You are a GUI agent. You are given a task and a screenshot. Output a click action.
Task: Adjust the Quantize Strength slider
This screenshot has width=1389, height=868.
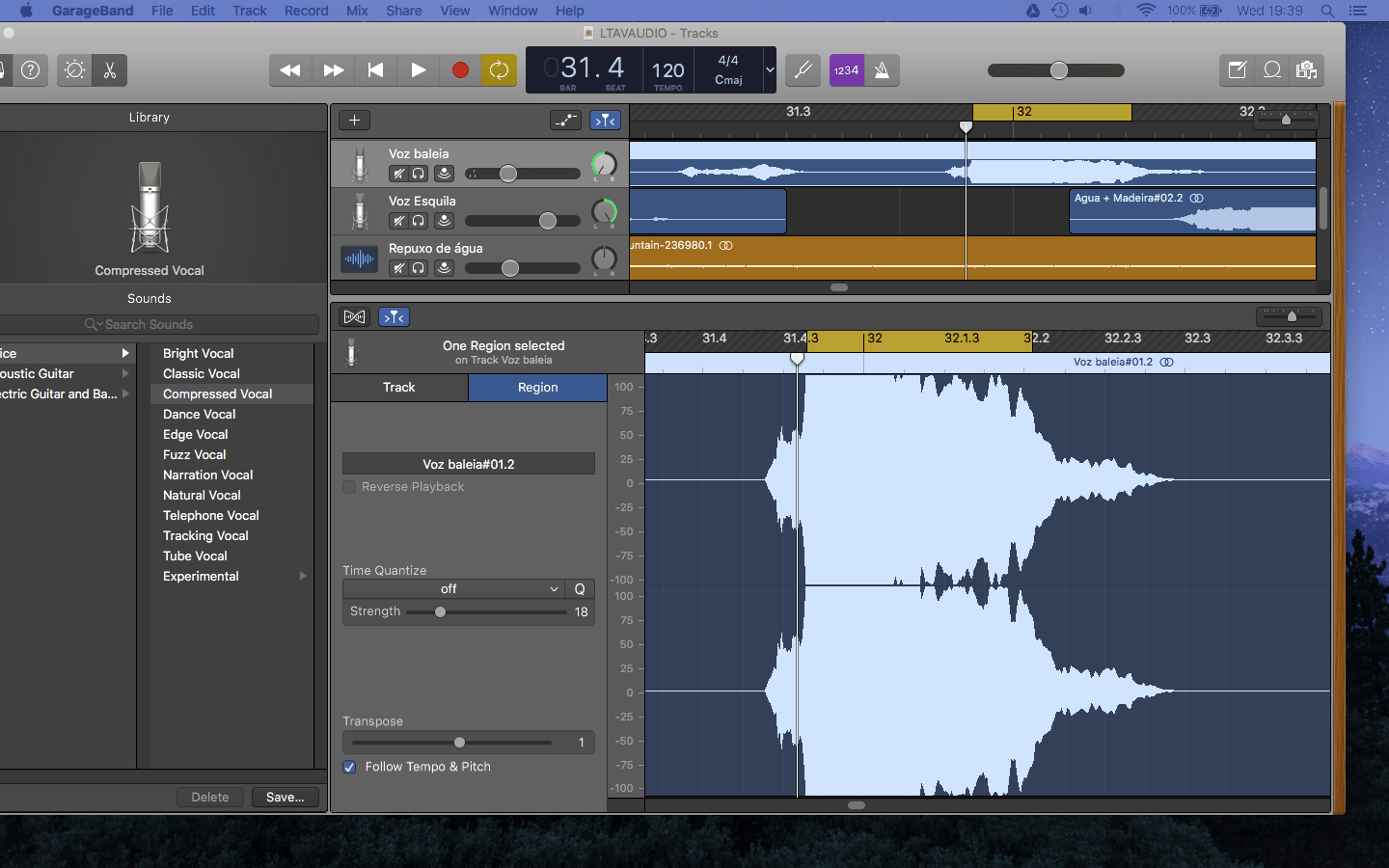click(x=486, y=612)
